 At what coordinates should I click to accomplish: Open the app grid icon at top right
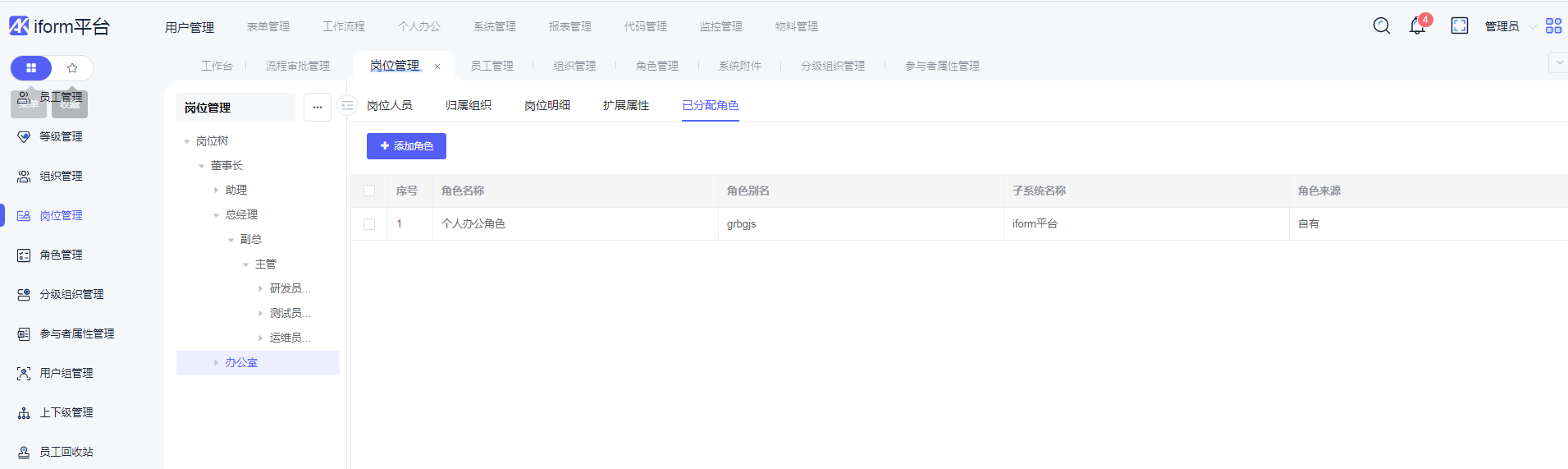point(1553,26)
